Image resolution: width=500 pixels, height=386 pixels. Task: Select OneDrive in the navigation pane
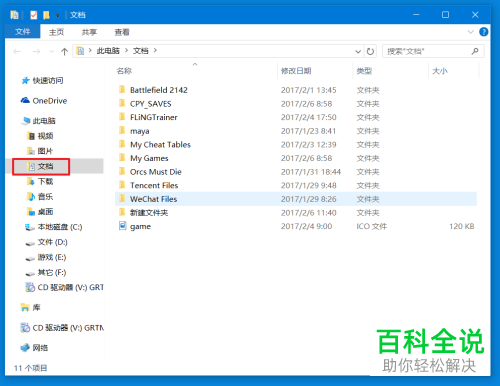click(x=50, y=101)
